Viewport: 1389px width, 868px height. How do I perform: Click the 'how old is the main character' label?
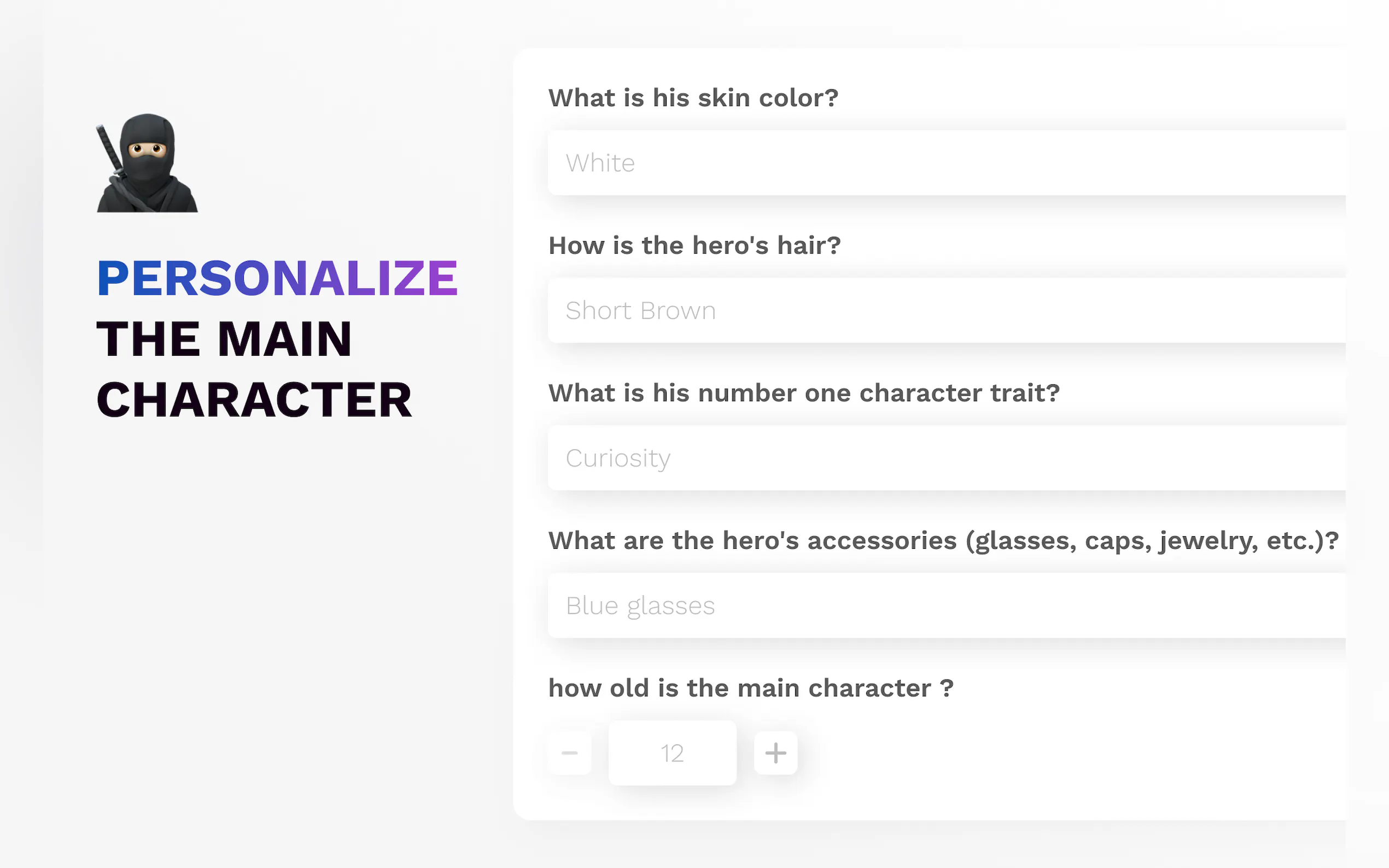[750, 688]
